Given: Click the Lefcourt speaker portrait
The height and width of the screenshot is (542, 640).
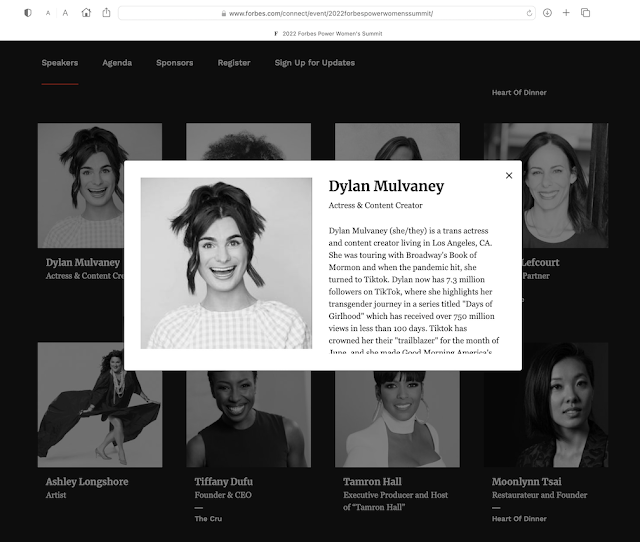Looking at the screenshot, I should pos(565,185).
